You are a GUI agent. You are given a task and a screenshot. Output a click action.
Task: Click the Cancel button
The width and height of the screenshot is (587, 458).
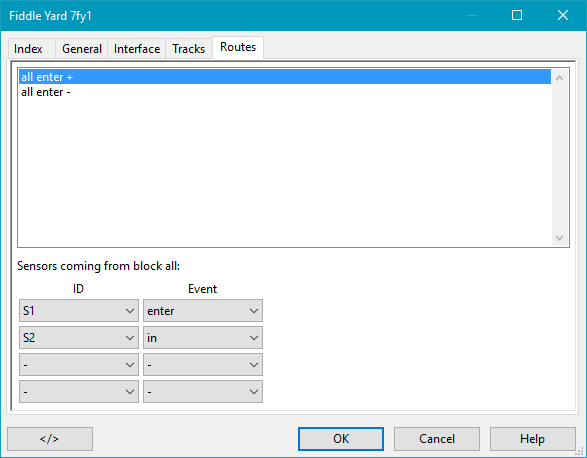pyautogui.click(x=437, y=439)
